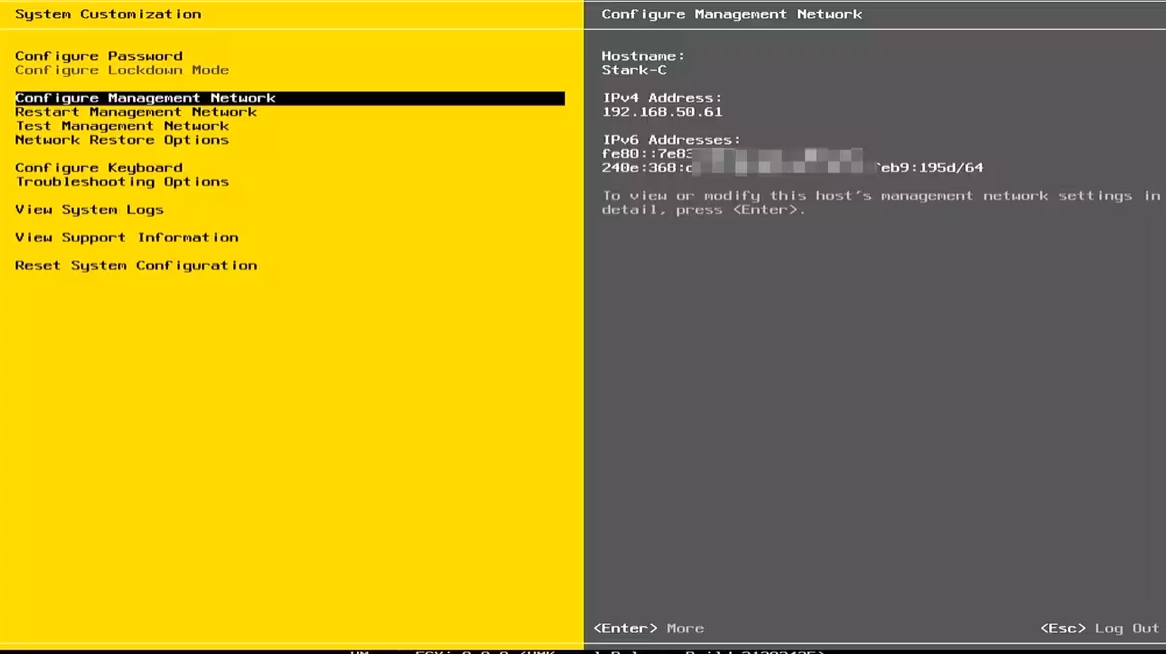This screenshot has width=1166, height=654.
Task: Click the IPv4 address 192.168.50.61
Action: [x=661, y=112]
